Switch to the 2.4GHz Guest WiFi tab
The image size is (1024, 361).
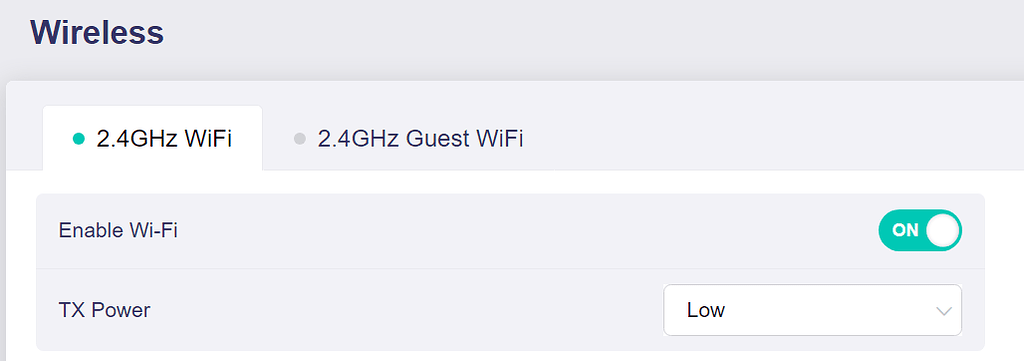point(409,138)
